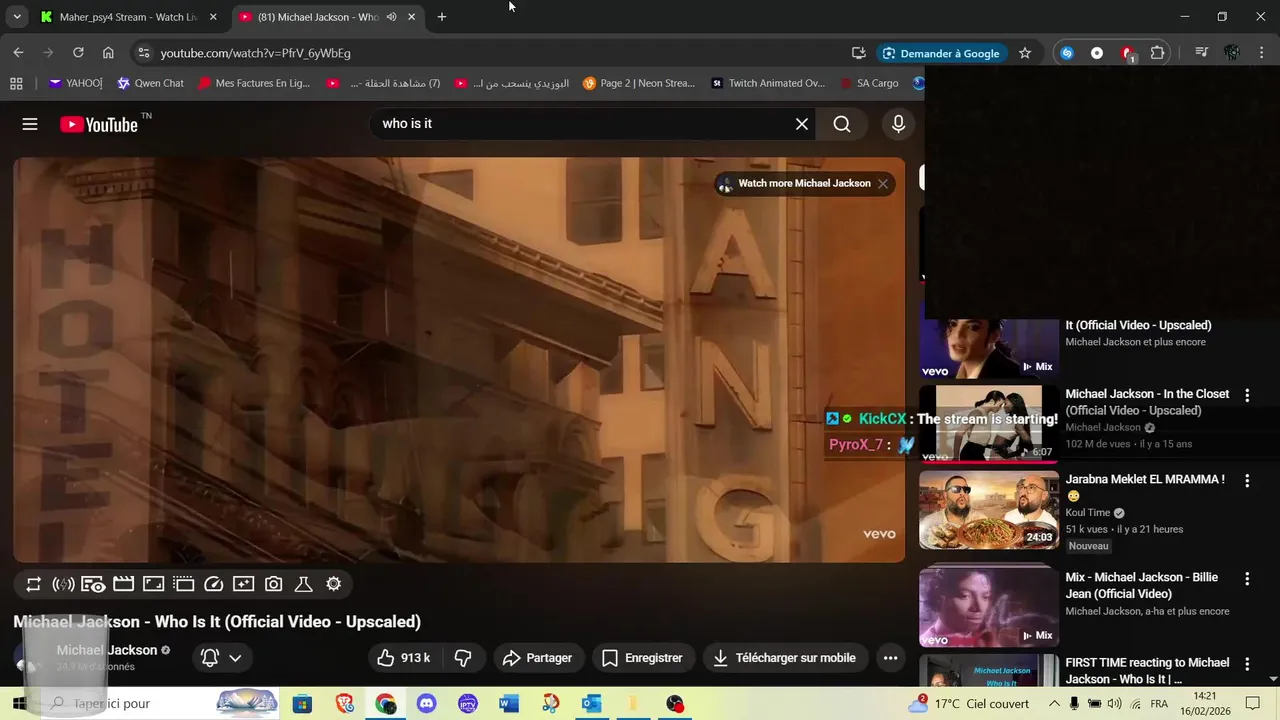Expand the notification bell dropdown chevron

click(x=235, y=658)
